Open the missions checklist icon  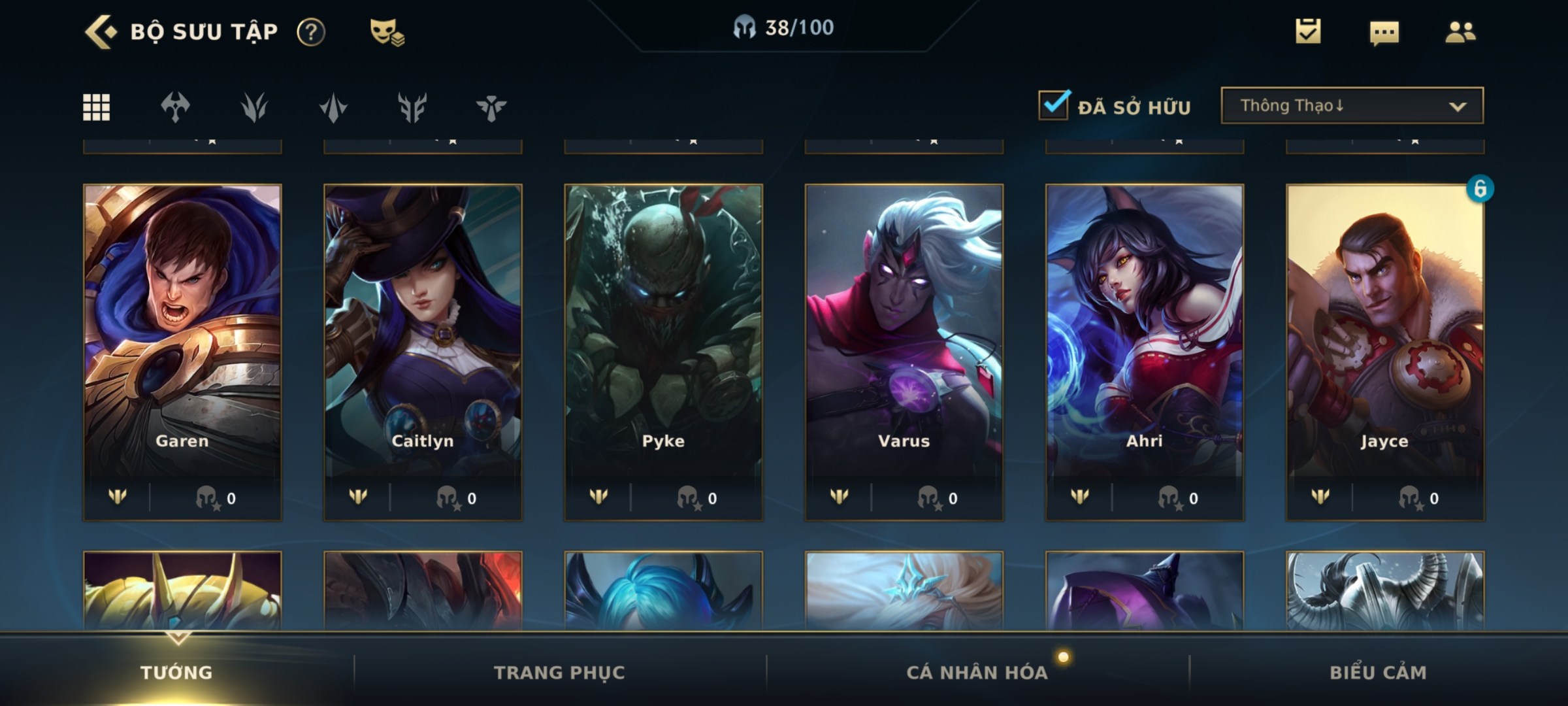1308,31
